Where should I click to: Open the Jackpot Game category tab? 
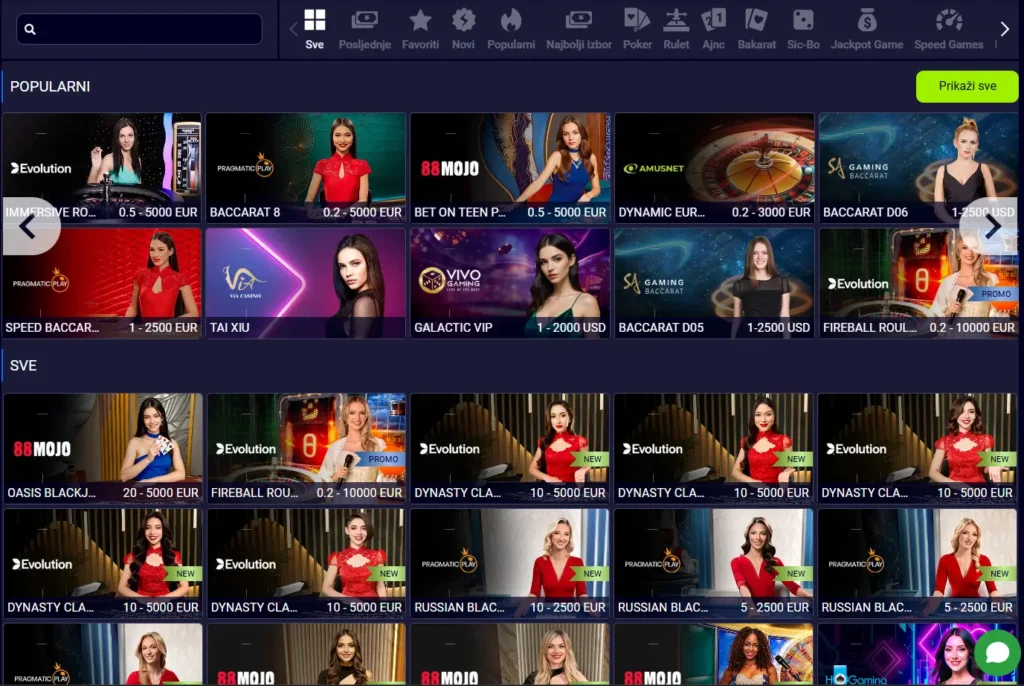click(x=866, y=28)
